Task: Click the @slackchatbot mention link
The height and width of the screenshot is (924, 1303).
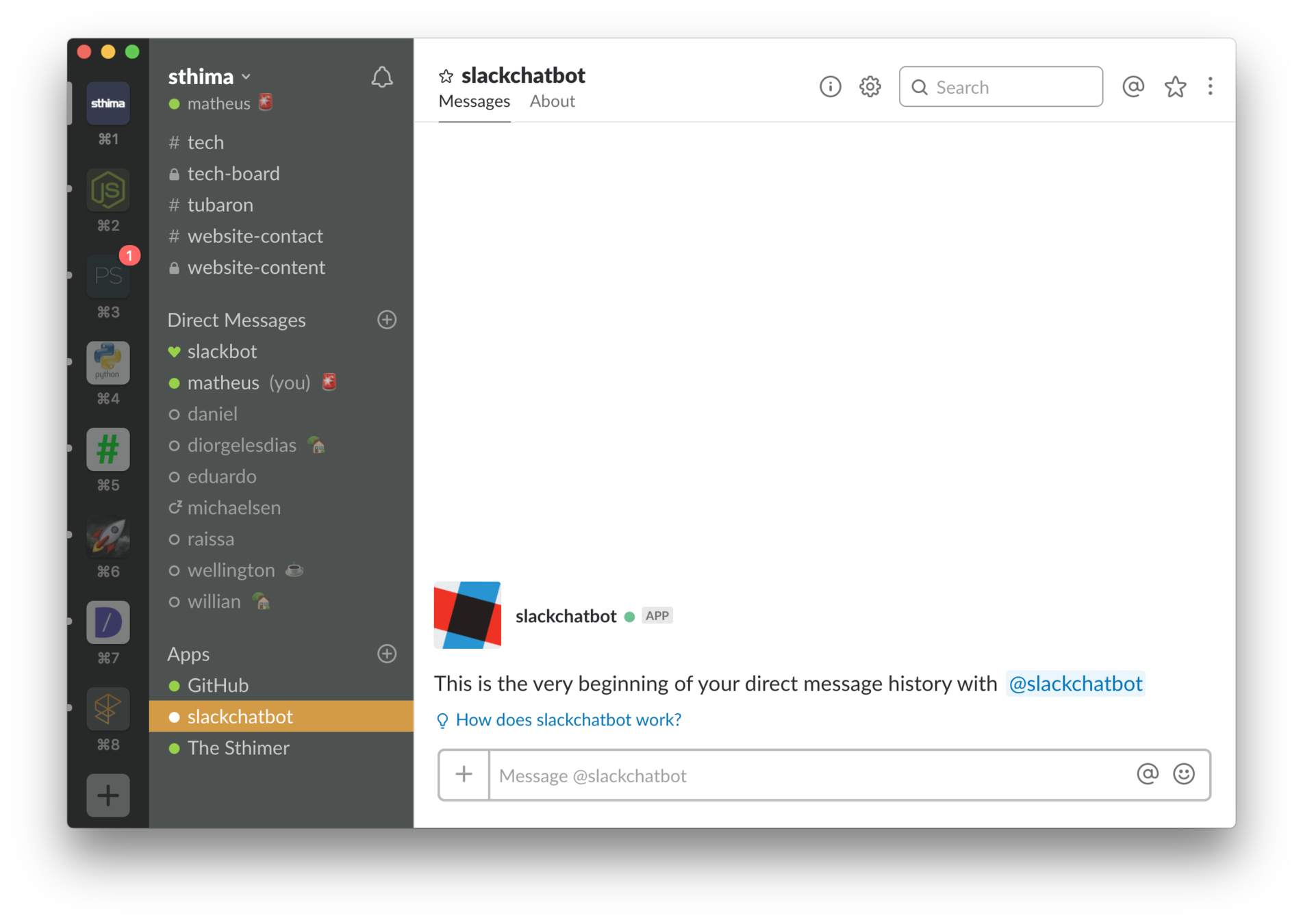Action: click(1075, 684)
